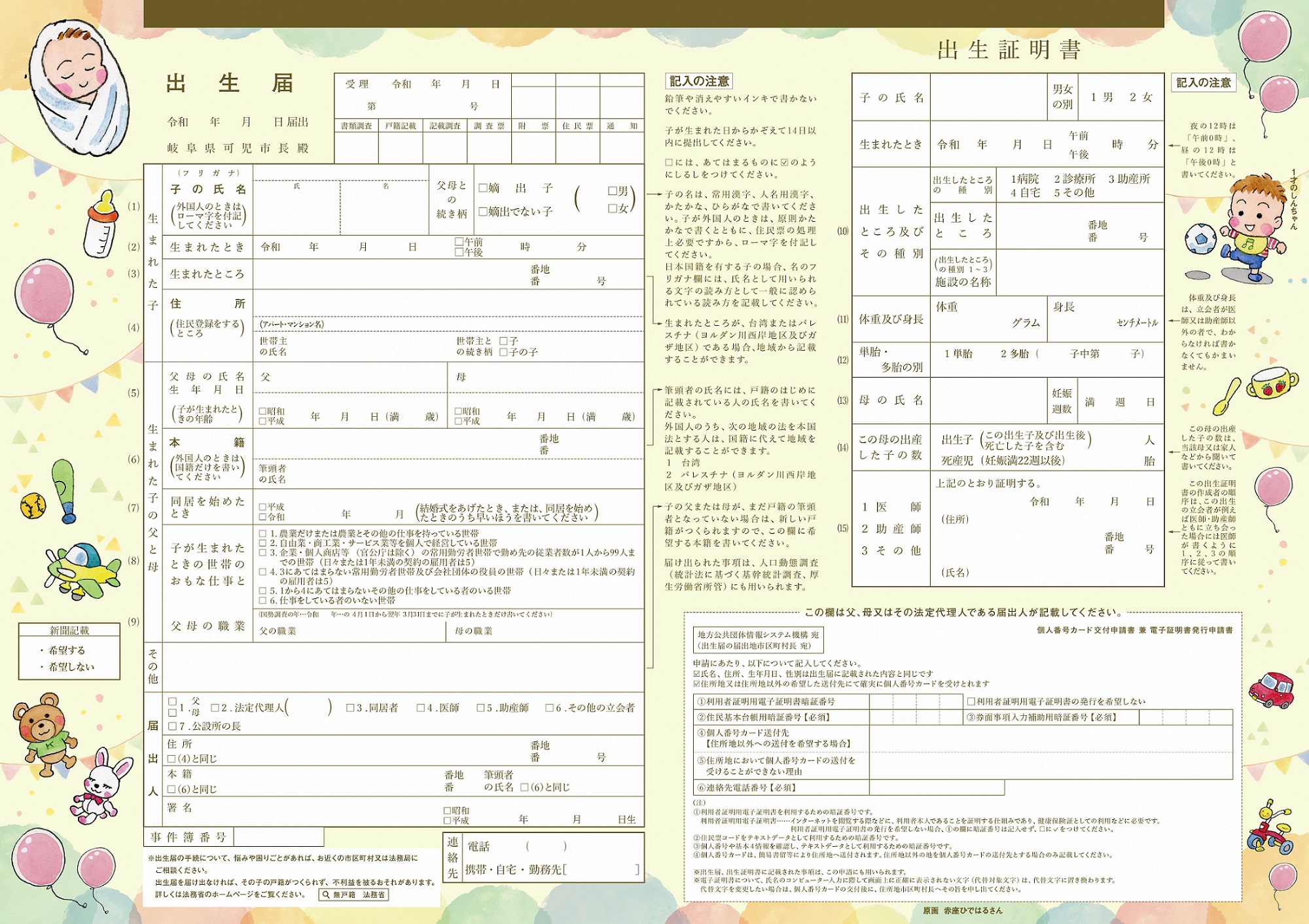The image size is (1309, 924).
Task: Select 4自宅 as place type
Action: (1024, 192)
